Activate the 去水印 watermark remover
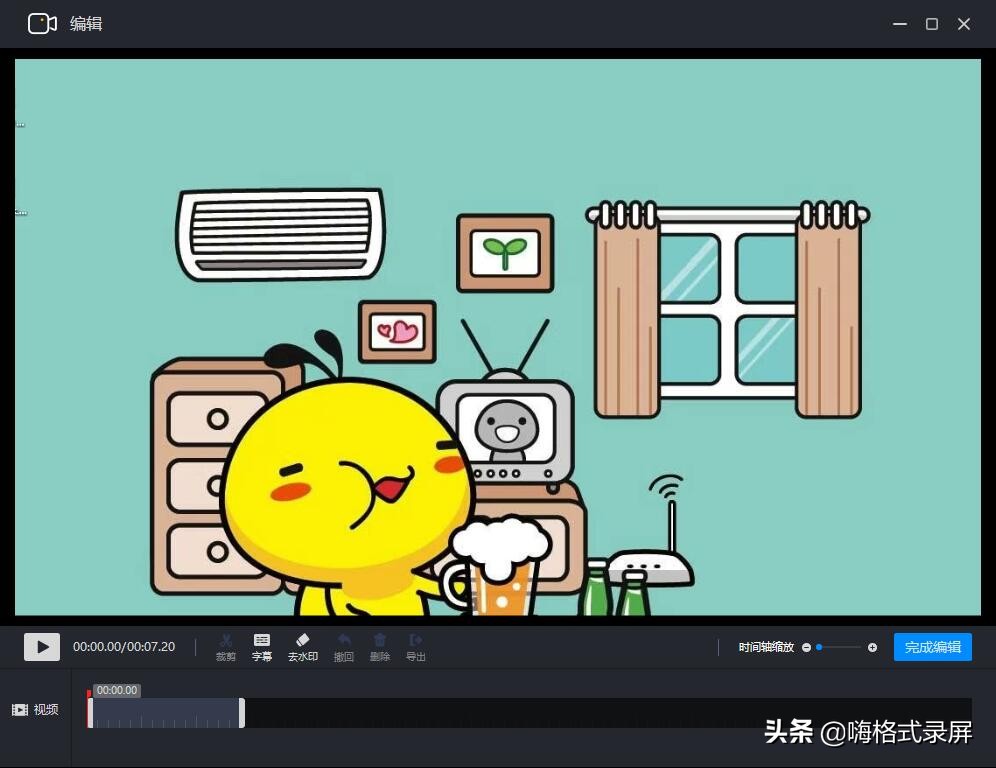Screen dimensions: 996x768 pyautogui.click(x=302, y=646)
